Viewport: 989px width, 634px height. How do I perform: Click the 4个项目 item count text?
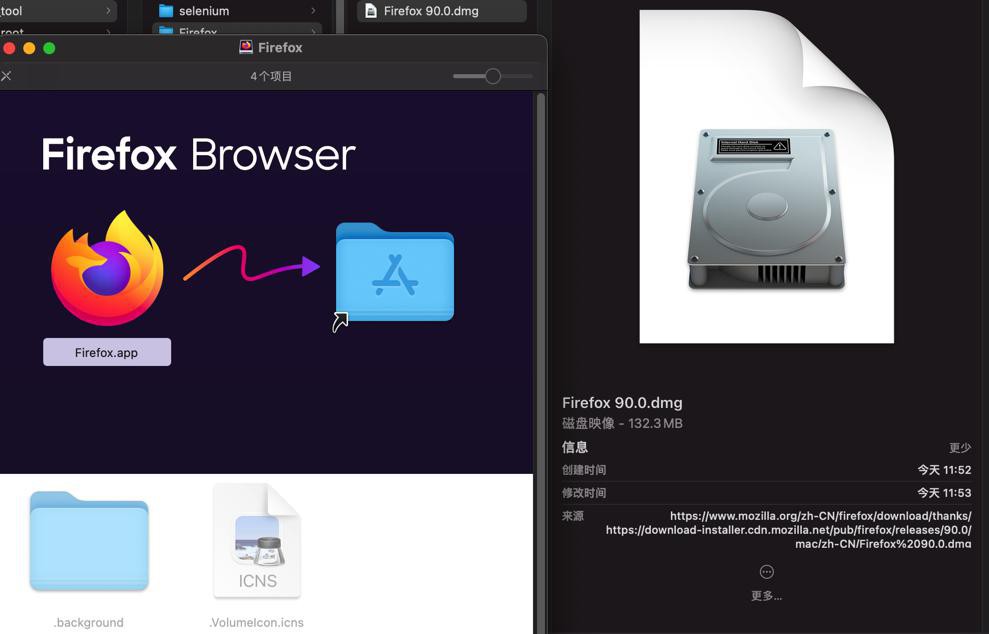[x=271, y=76]
